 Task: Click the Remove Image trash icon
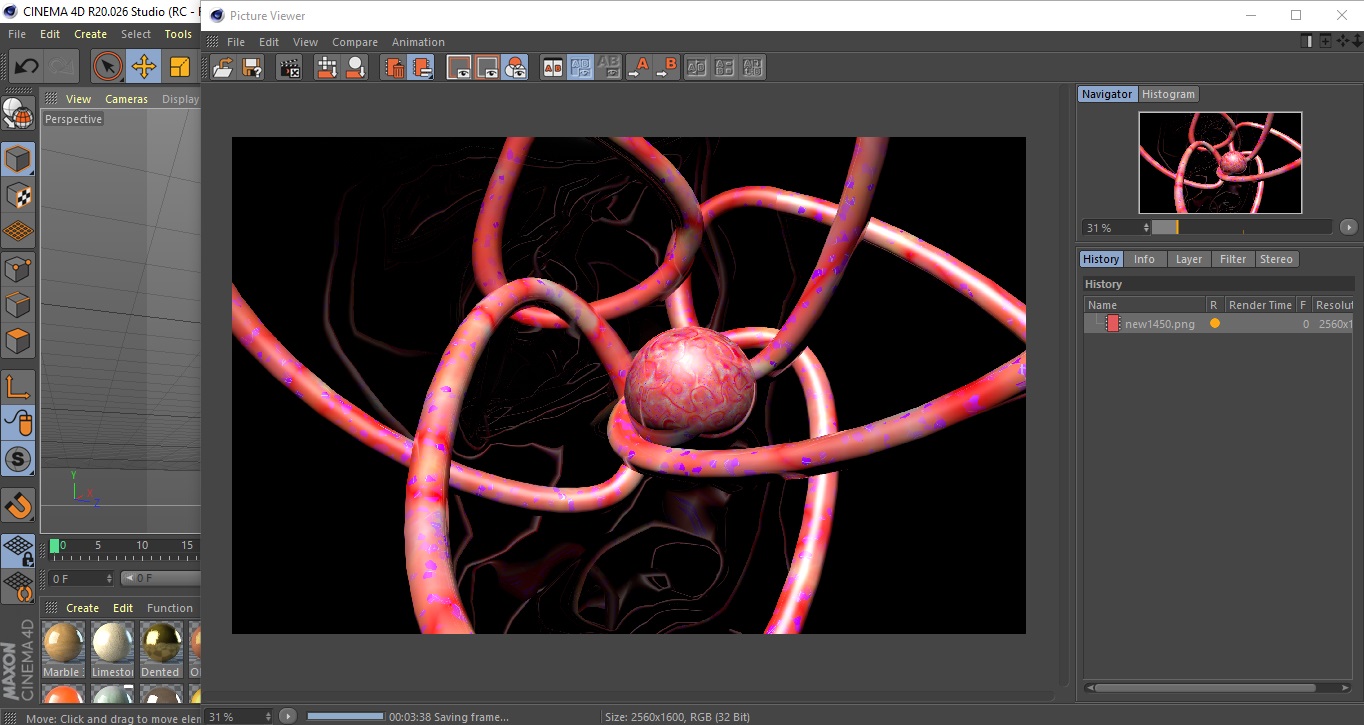[394, 68]
